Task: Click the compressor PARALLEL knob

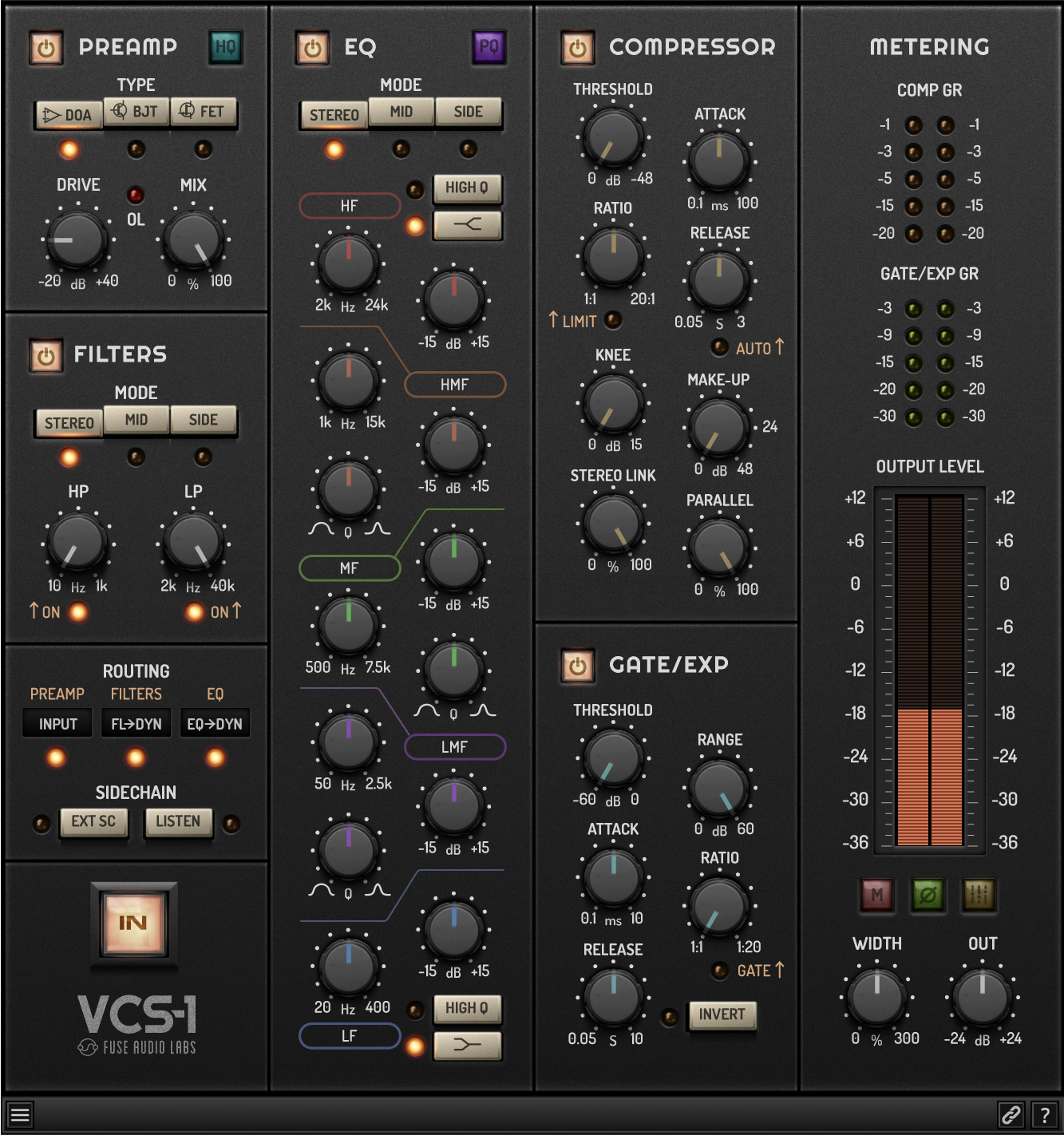Action: (719, 548)
